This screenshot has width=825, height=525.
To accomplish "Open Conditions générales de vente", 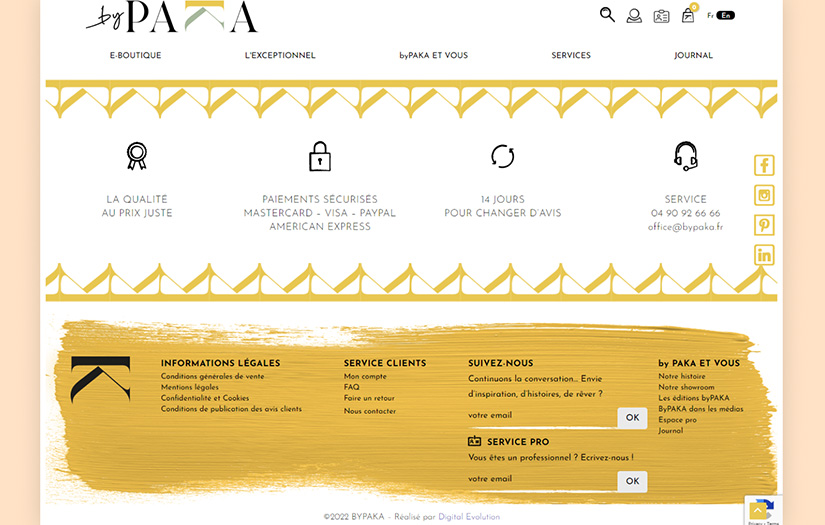I will 213,376.
